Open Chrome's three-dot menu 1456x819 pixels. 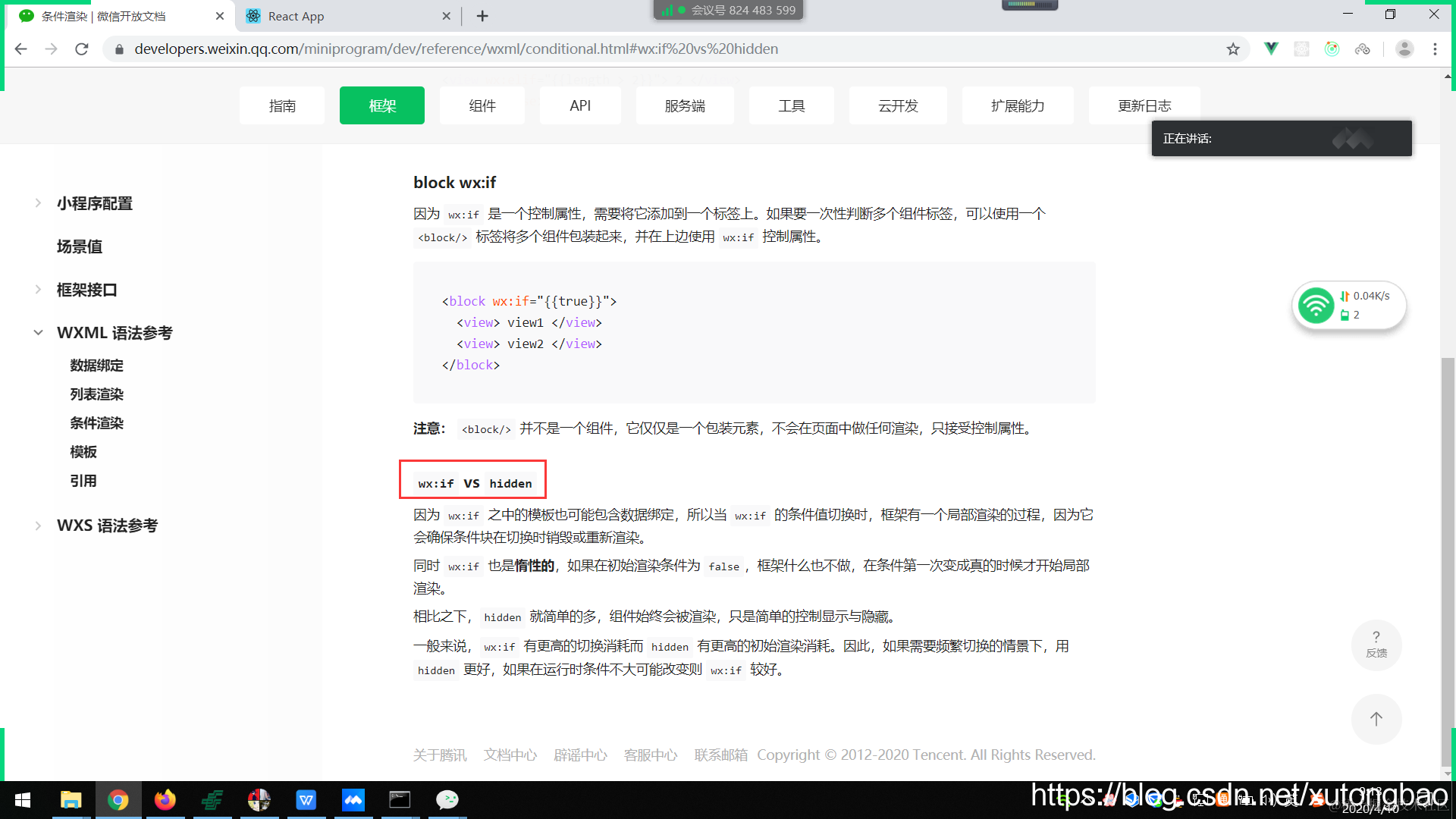(1435, 49)
